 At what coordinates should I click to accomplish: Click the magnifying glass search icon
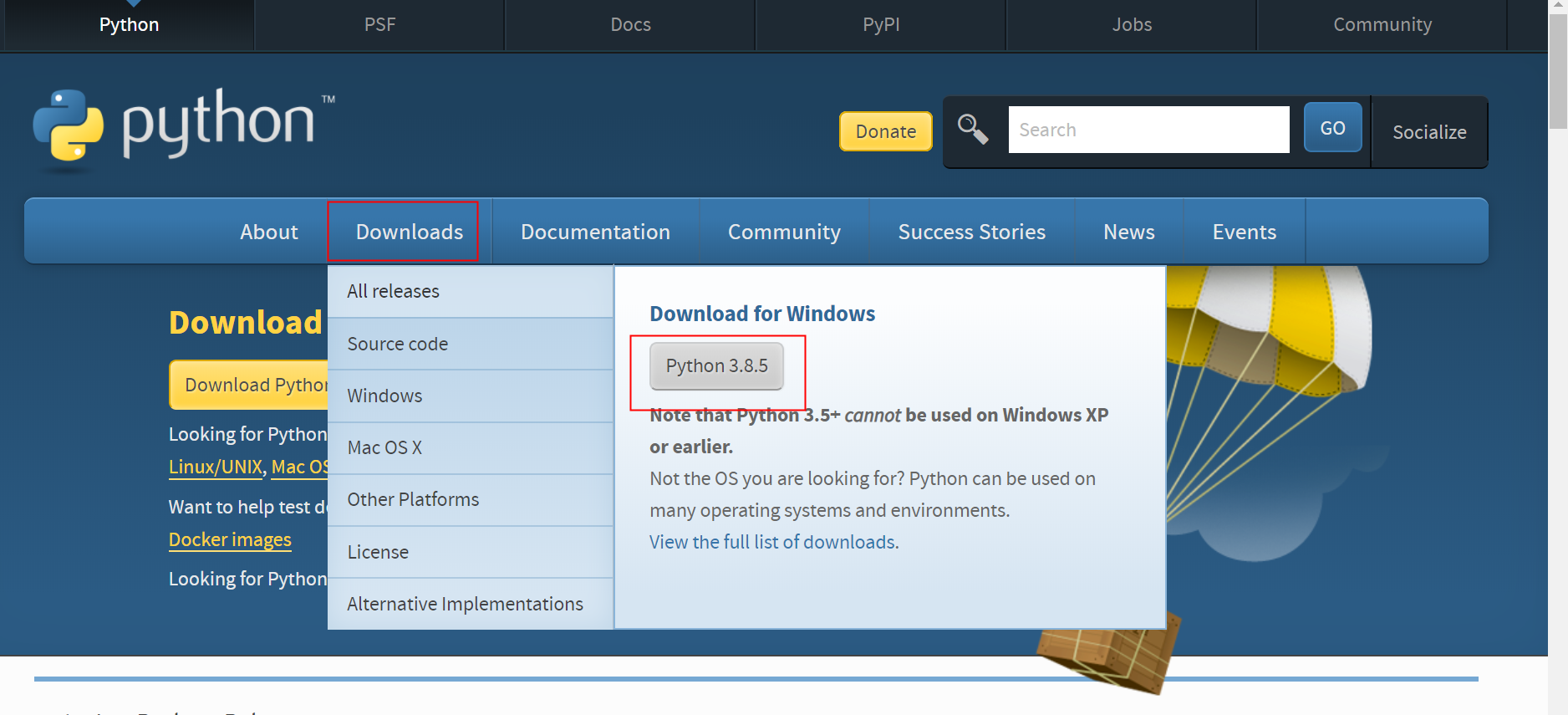(x=973, y=130)
